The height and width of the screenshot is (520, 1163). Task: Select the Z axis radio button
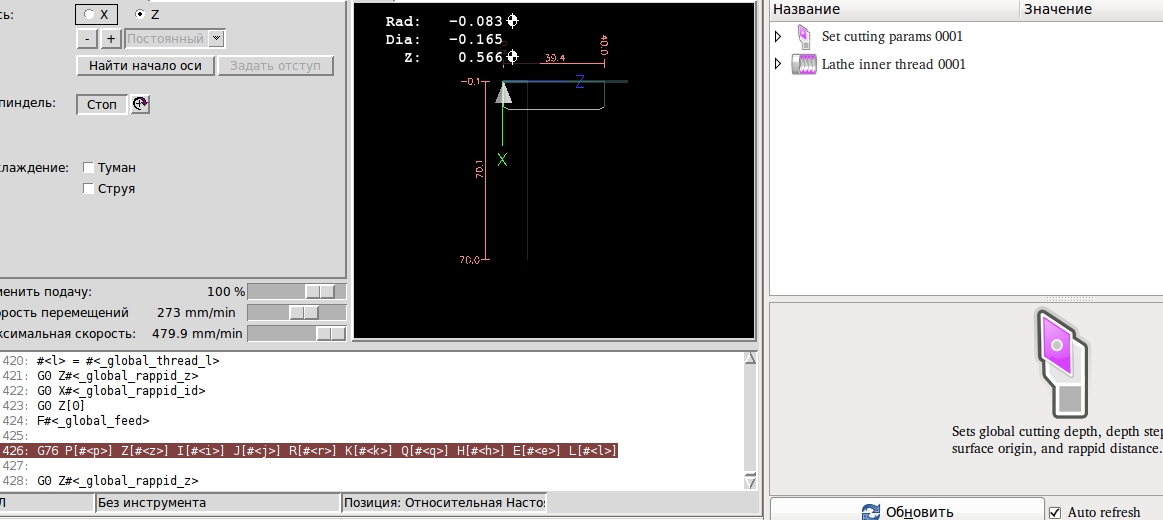(x=139, y=14)
